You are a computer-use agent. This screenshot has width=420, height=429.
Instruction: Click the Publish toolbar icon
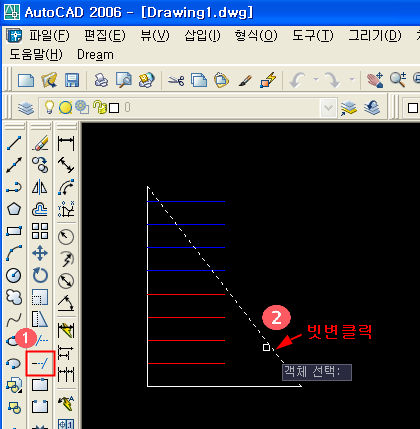(x=146, y=80)
